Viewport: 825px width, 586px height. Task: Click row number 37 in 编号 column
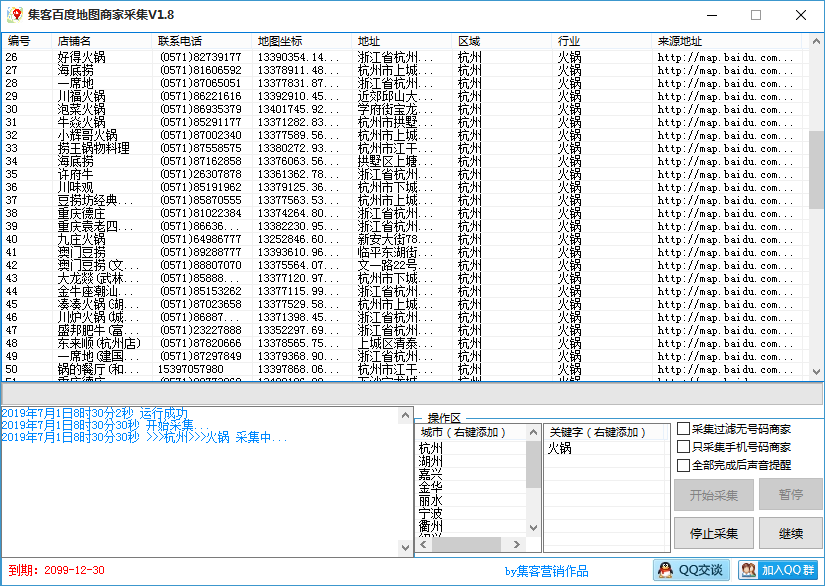[12, 200]
